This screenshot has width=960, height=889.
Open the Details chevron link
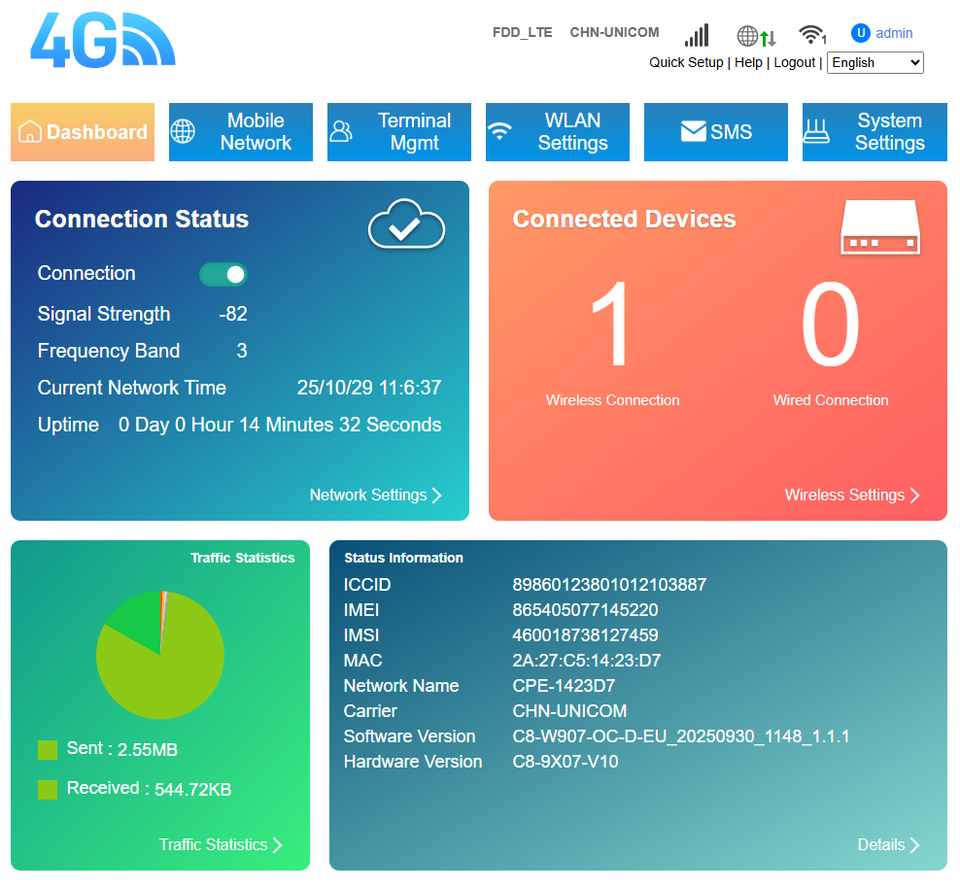coord(888,845)
